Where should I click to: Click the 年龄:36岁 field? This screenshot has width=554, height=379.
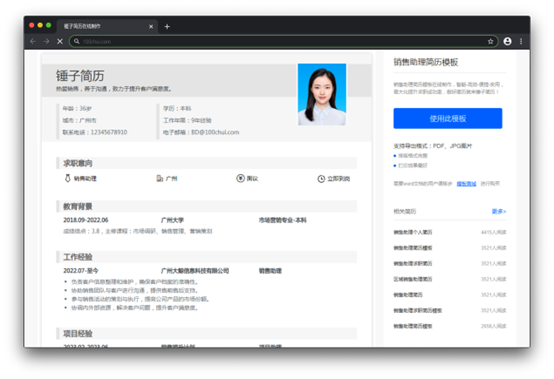77,108
